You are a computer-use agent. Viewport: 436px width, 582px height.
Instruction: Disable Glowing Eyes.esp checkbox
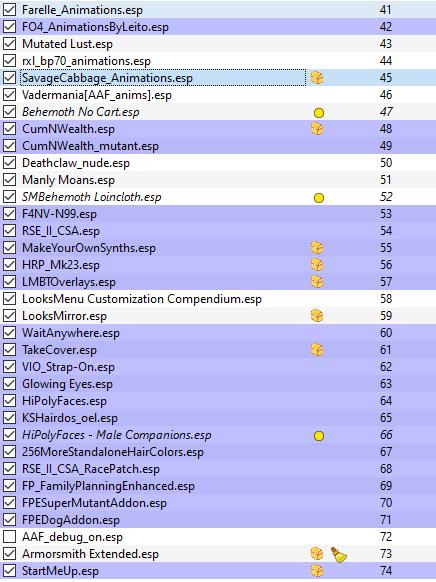coord(9,384)
